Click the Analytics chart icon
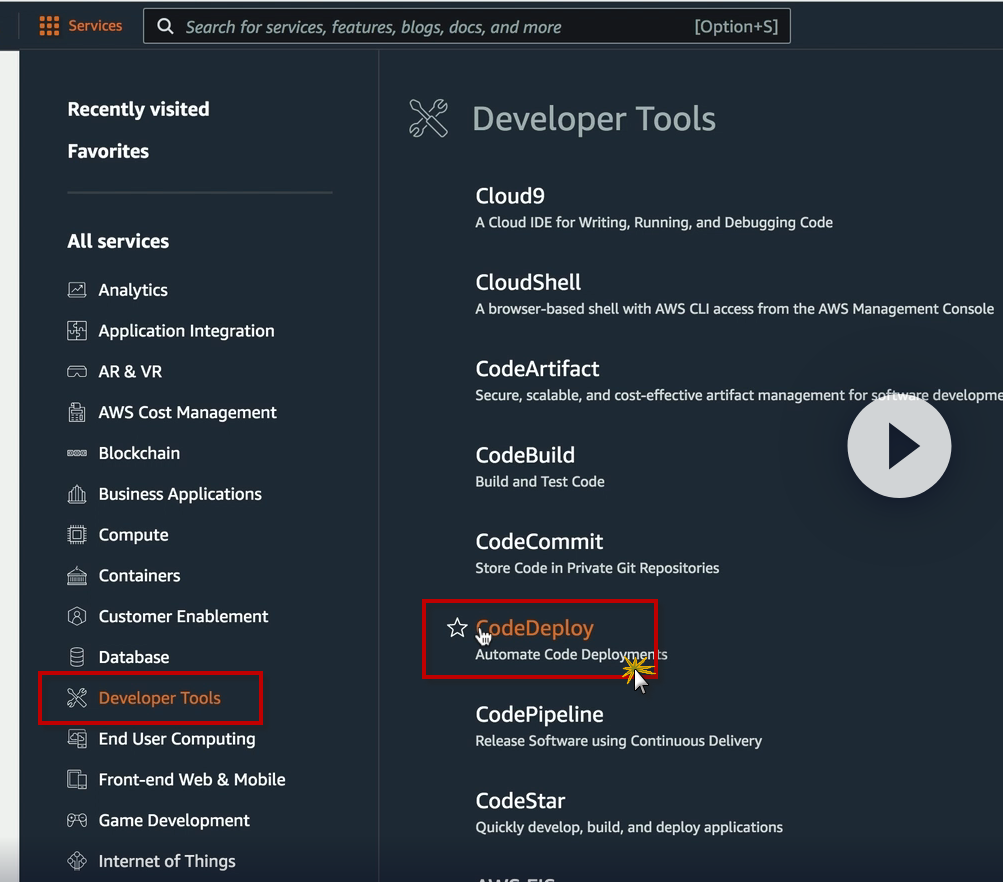 pyautogui.click(x=77, y=290)
